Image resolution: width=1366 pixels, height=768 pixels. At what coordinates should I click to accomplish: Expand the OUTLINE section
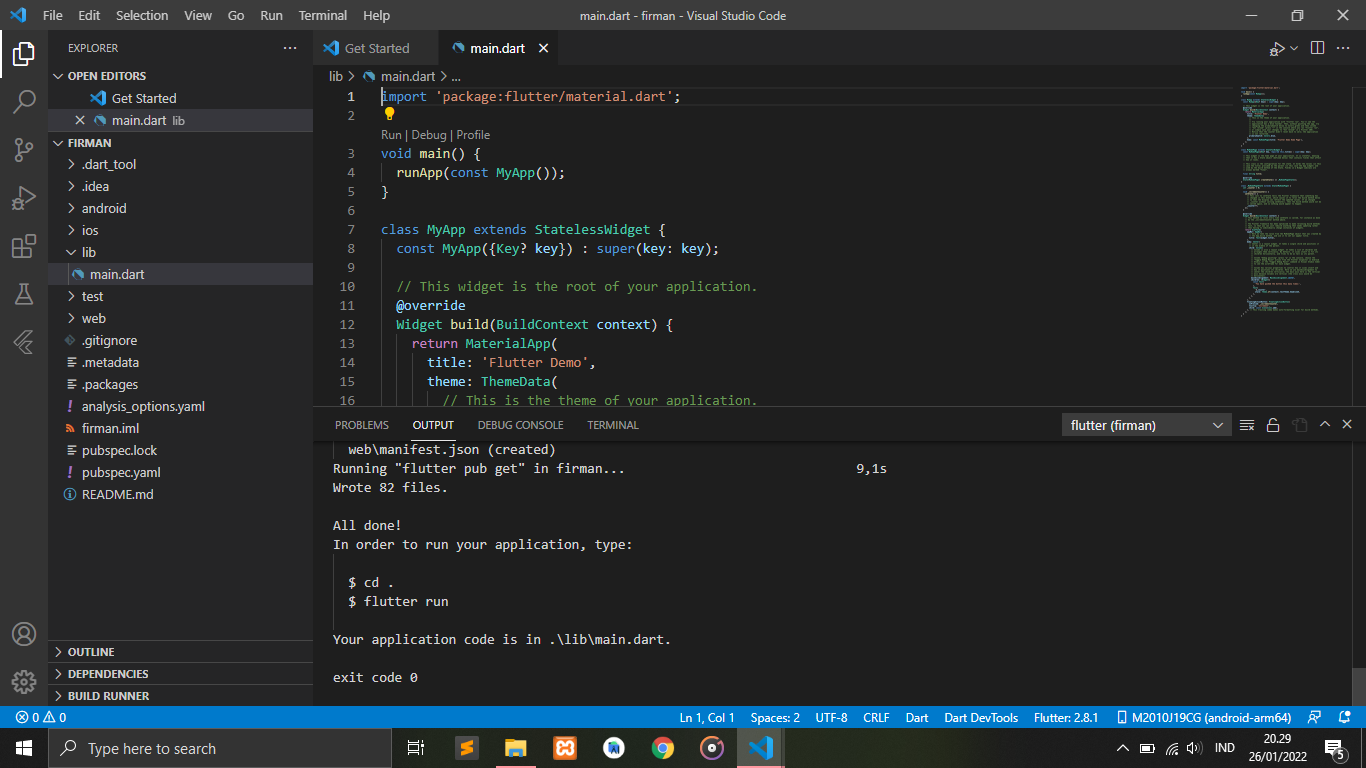(91, 652)
